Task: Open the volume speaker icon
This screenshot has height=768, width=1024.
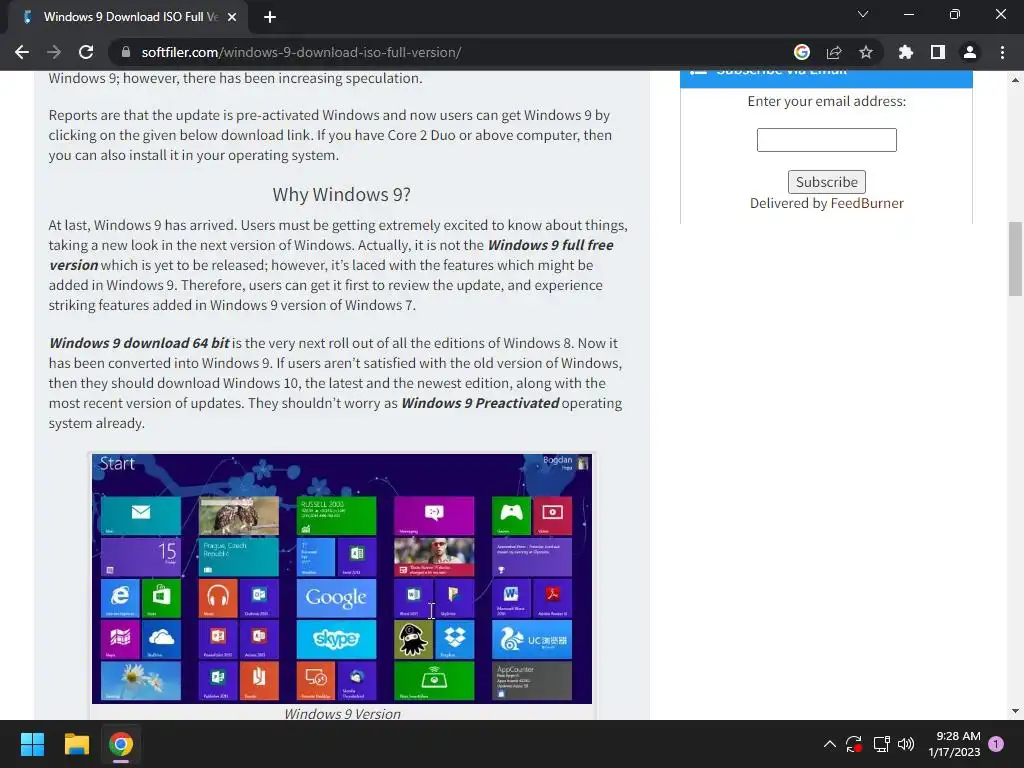Action: coord(906,744)
